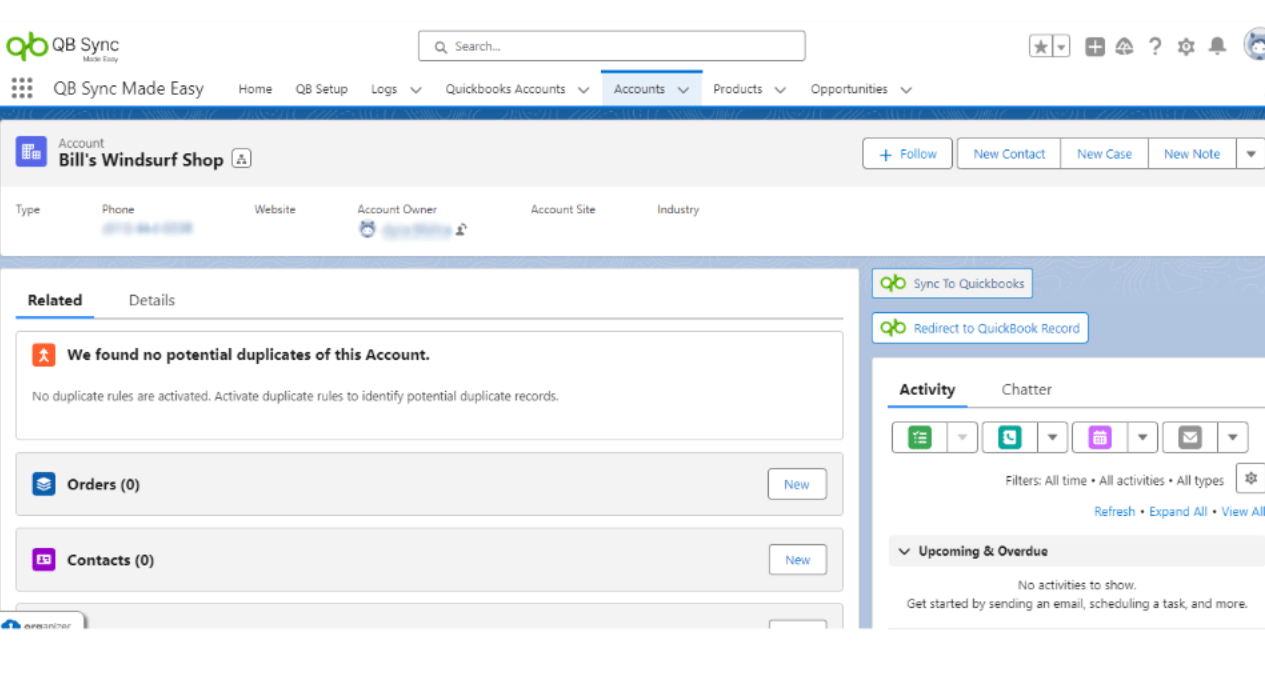Switch to the Details tab
The height and width of the screenshot is (673, 1265).
pyautogui.click(x=152, y=300)
